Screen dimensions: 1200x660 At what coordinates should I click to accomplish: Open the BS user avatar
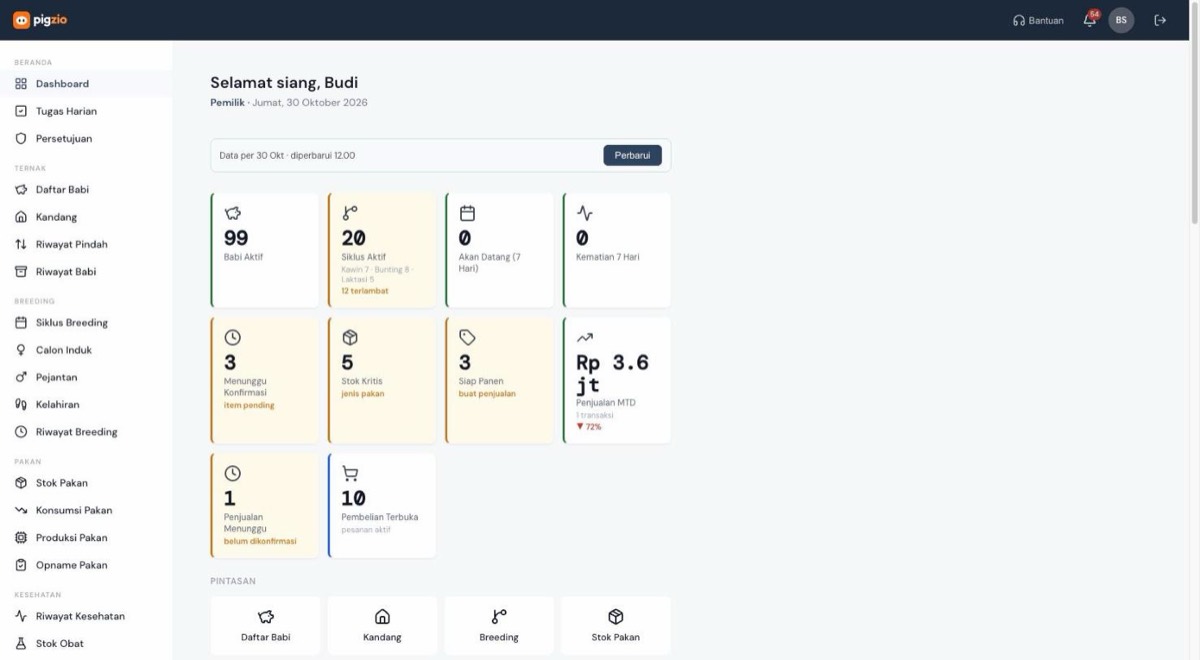1121,20
